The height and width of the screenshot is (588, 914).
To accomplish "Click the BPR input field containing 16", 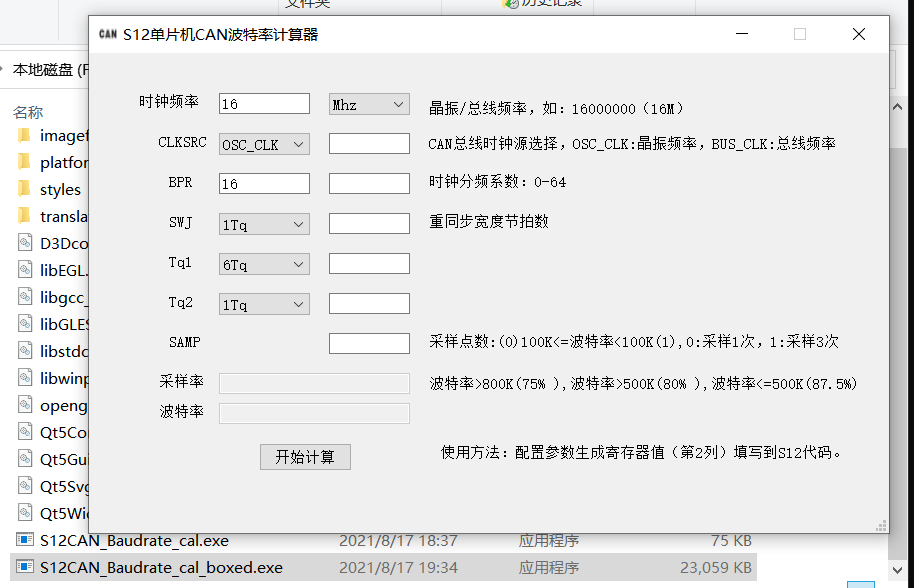I will (x=264, y=184).
